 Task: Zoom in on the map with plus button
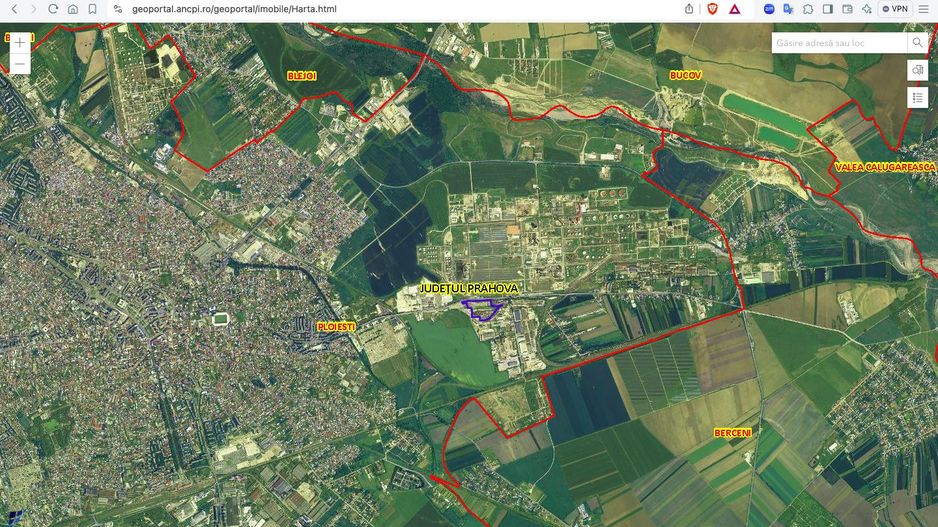pos(20,42)
